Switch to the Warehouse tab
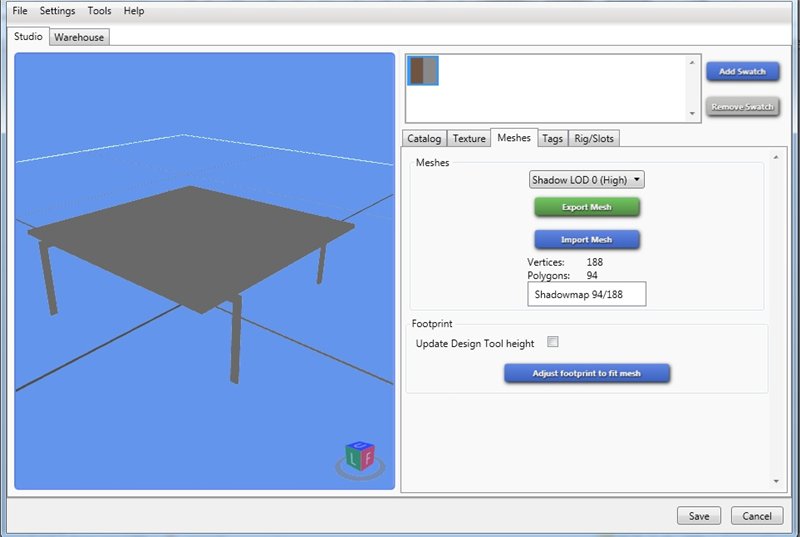This screenshot has height=537, width=800. (x=78, y=37)
